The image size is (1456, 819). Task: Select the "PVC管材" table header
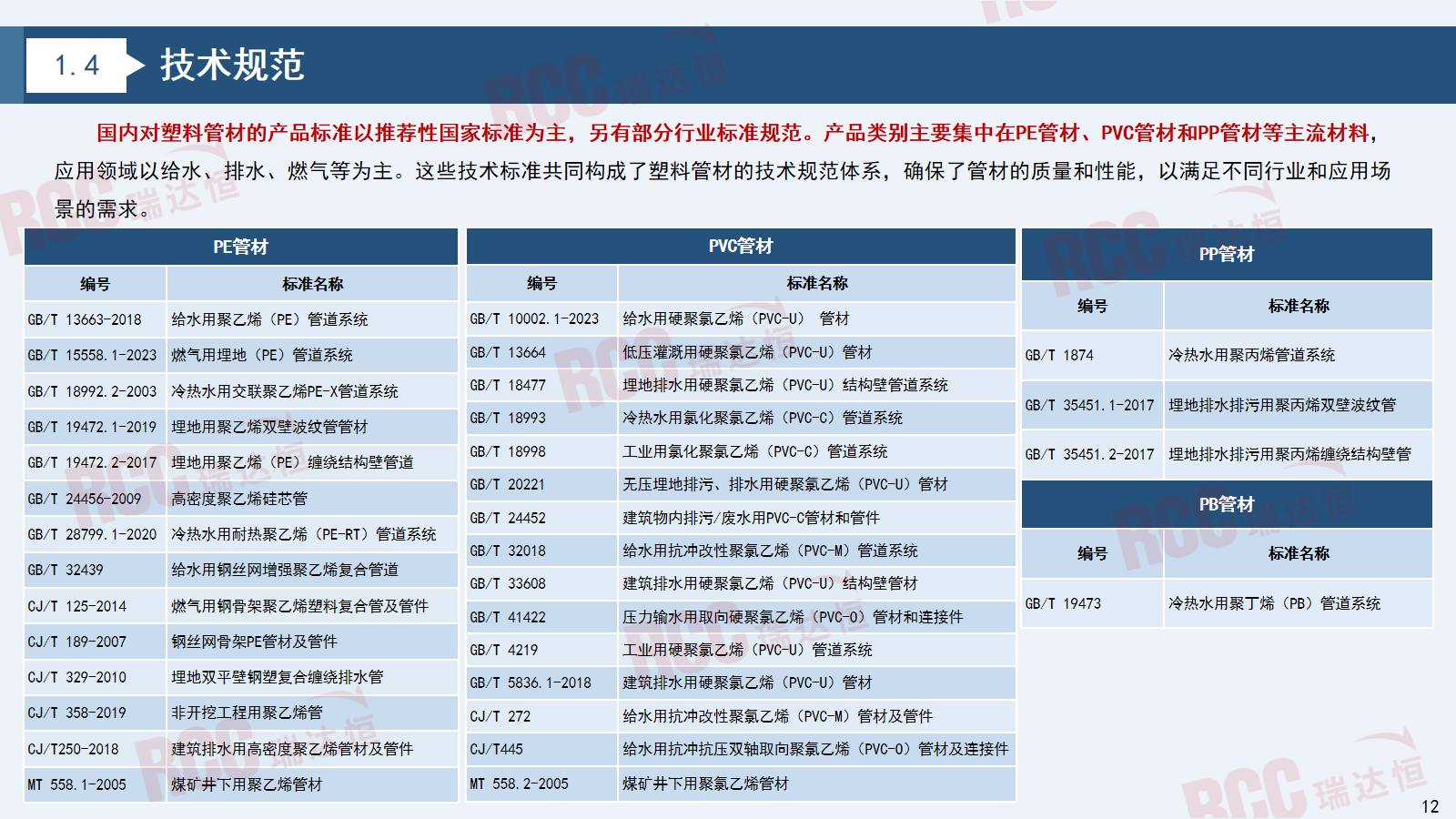pyautogui.click(x=740, y=246)
